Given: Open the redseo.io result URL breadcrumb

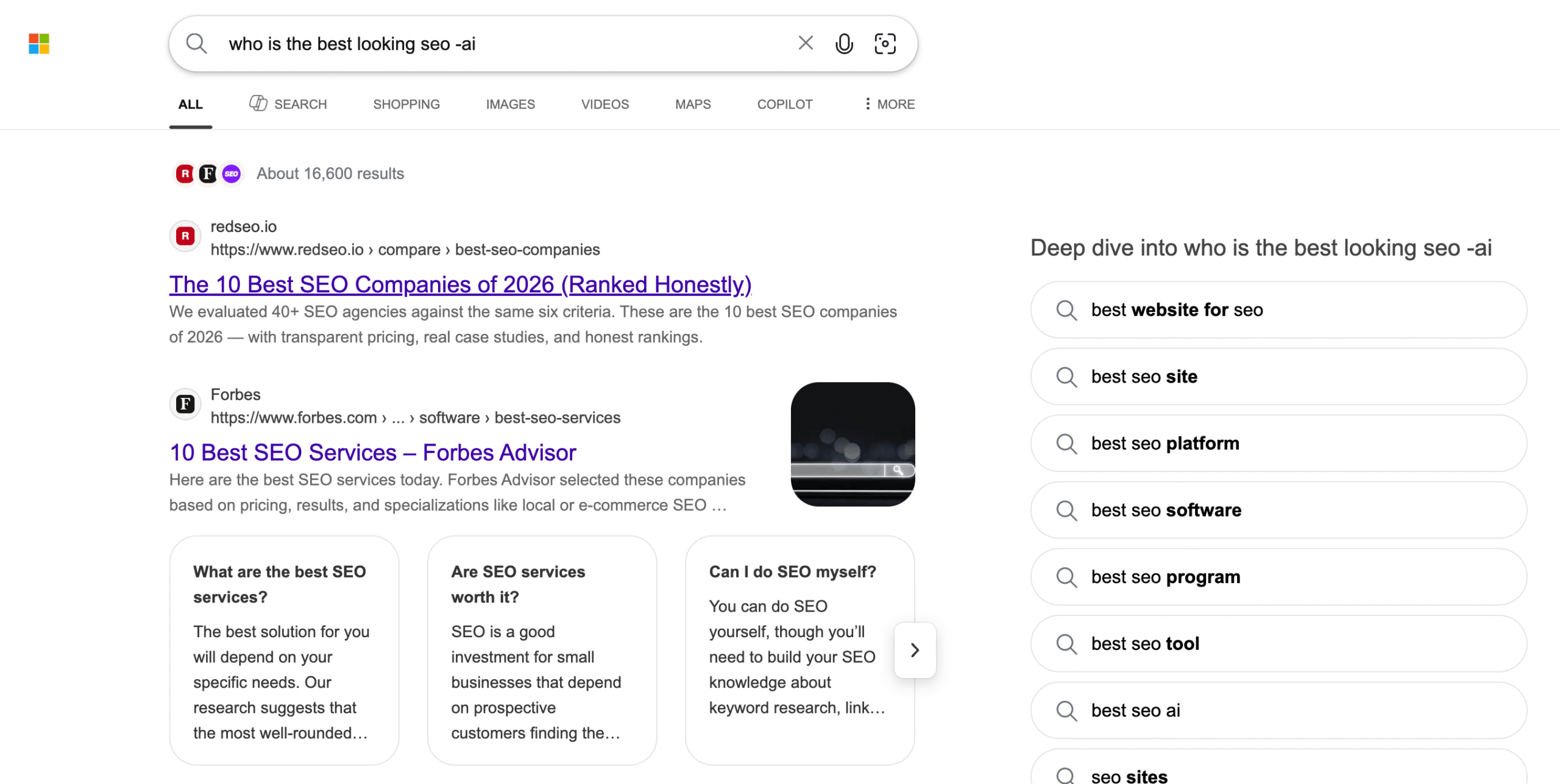Looking at the screenshot, I should point(405,250).
